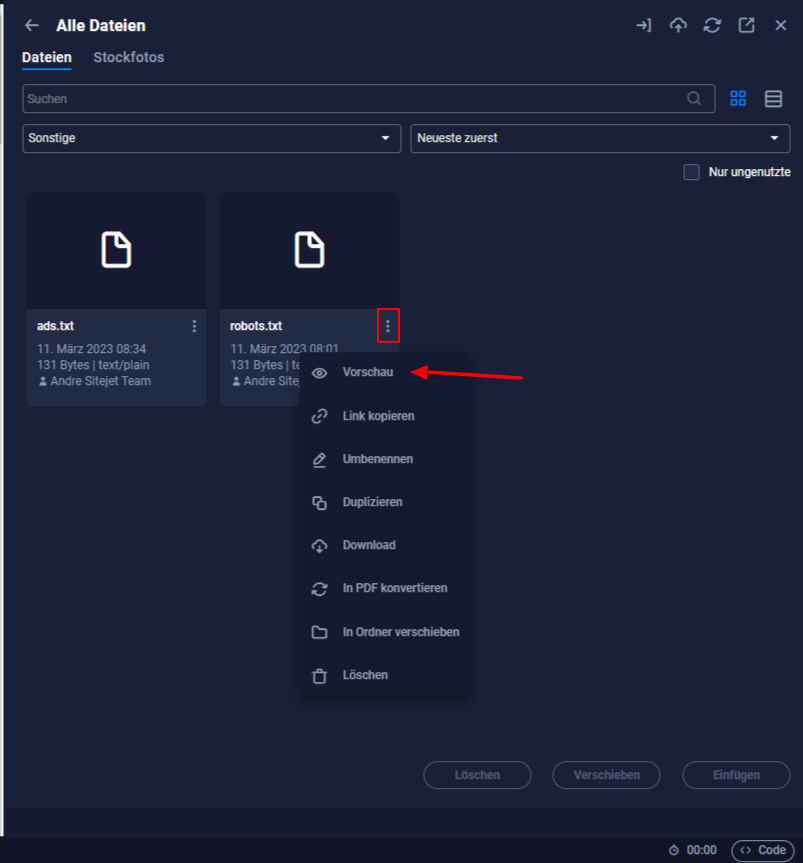The height and width of the screenshot is (863, 803).
Task: Open the ads.txt three-dot menu
Action: [194, 326]
